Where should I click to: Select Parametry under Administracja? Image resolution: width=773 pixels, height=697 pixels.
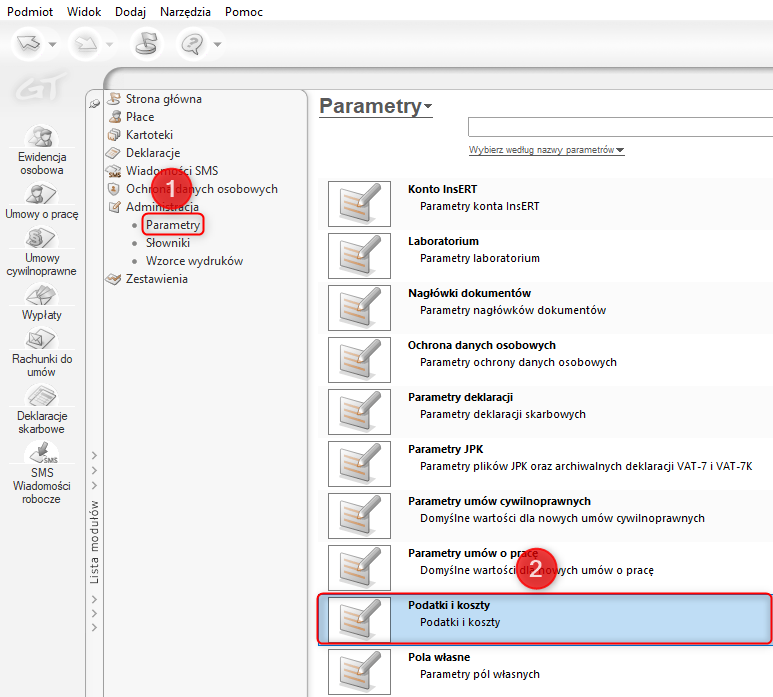[173, 225]
